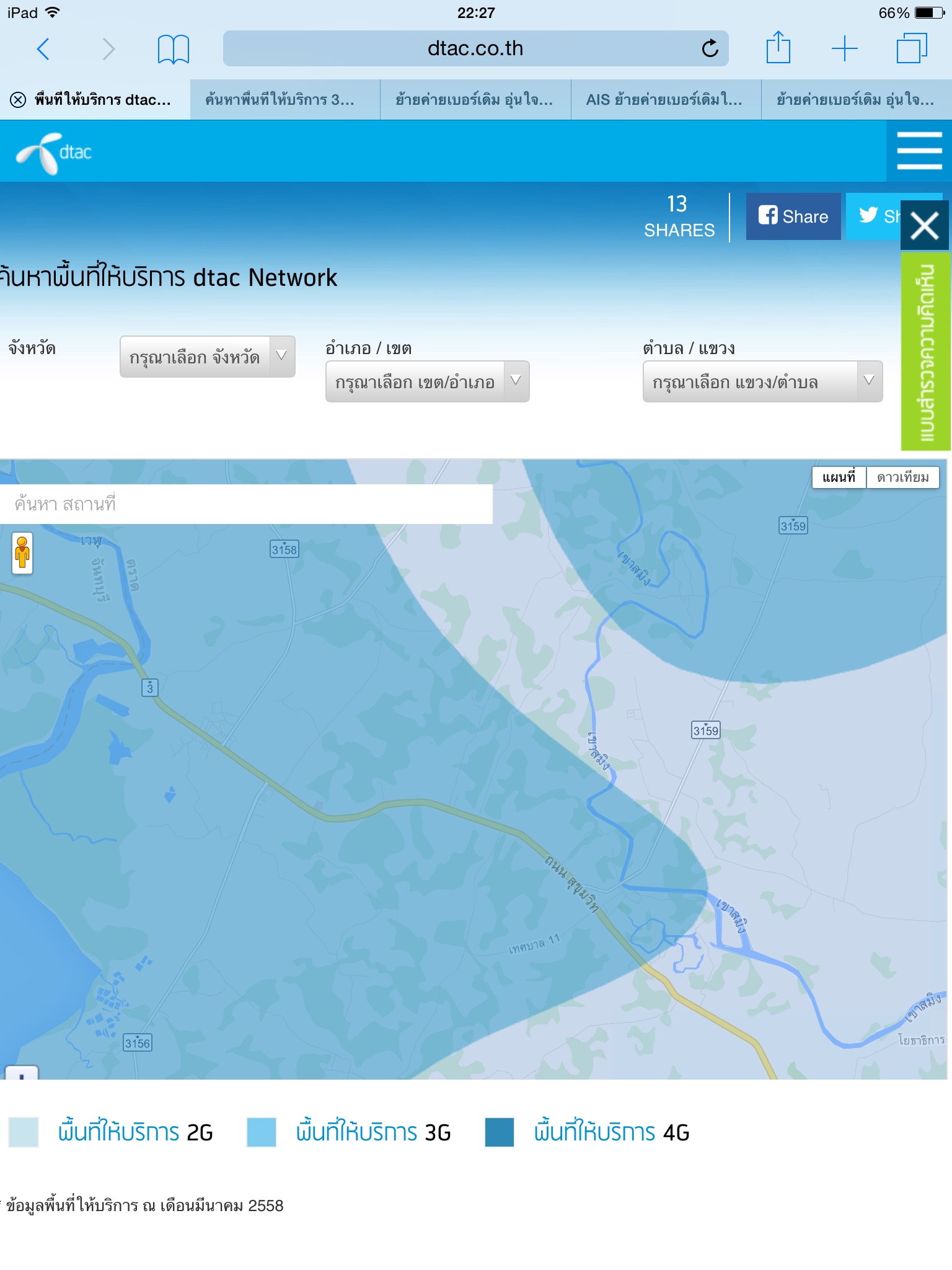952x1270 pixels.
Task: Click the พื้นที่ให้บริการ 3G legend label
Action: 374,1132
